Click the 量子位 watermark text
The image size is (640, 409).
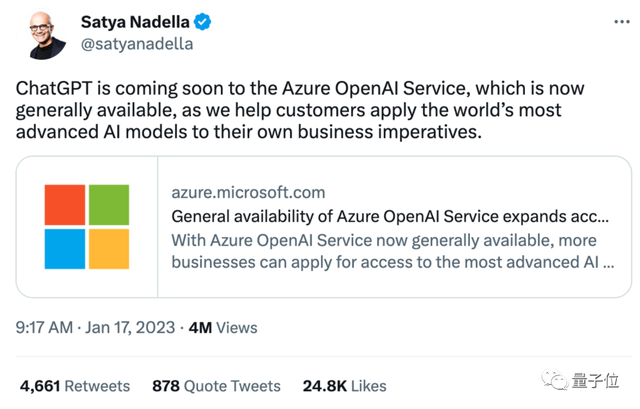point(597,381)
